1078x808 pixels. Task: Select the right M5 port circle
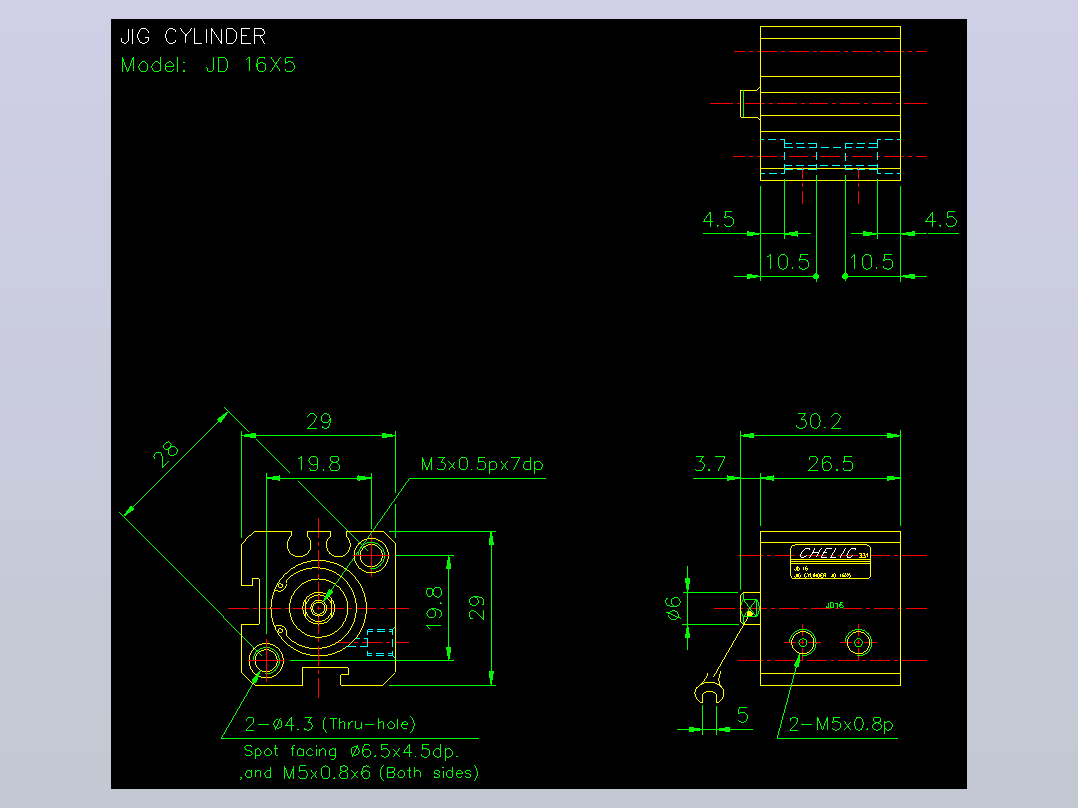point(859,643)
